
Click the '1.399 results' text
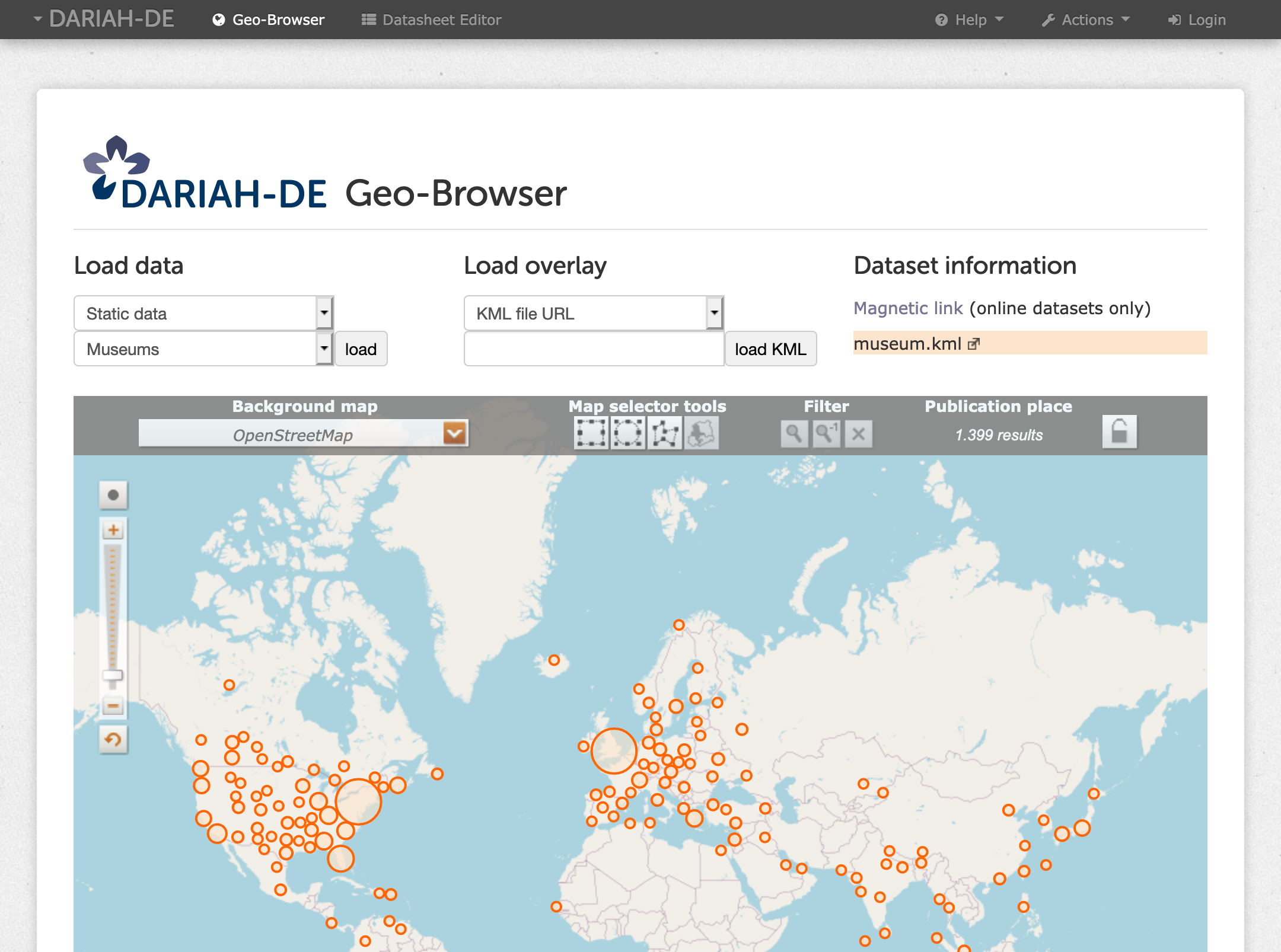click(999, 435)
